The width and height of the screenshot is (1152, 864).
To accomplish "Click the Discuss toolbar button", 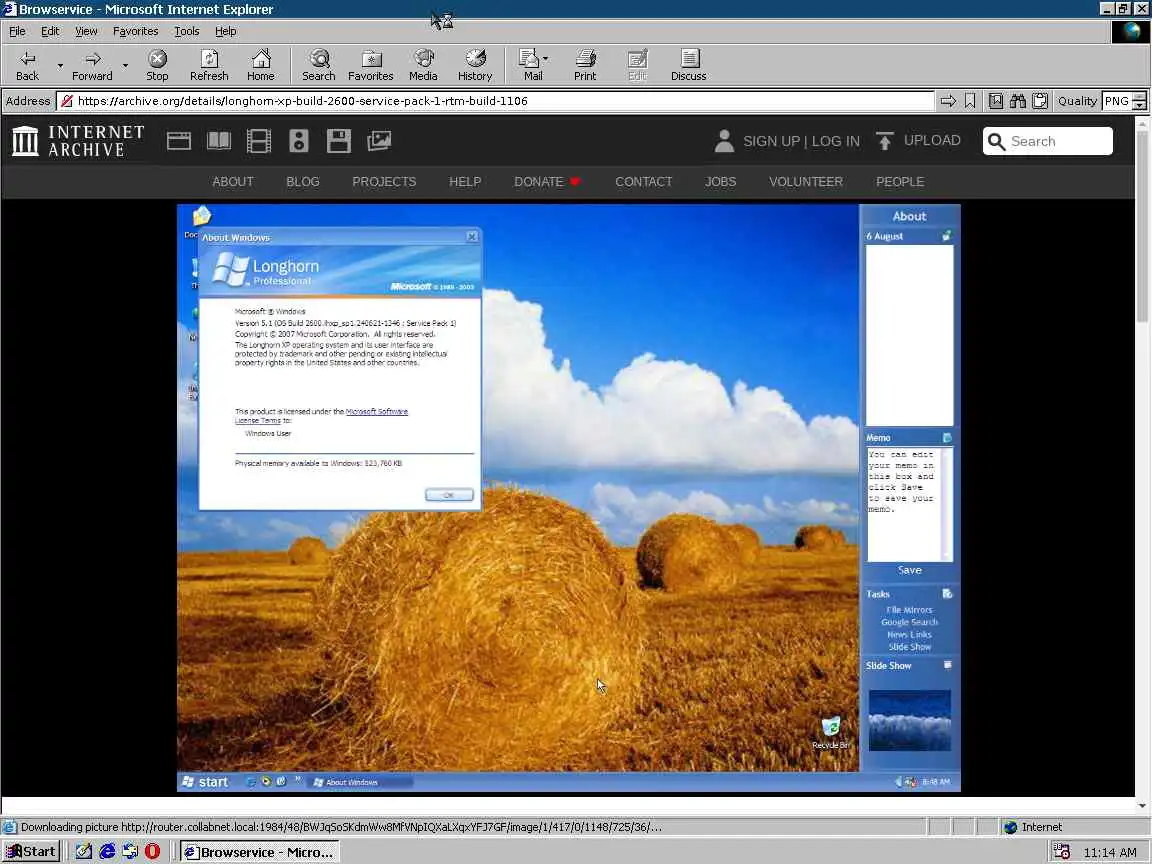I will pos(689,65).
